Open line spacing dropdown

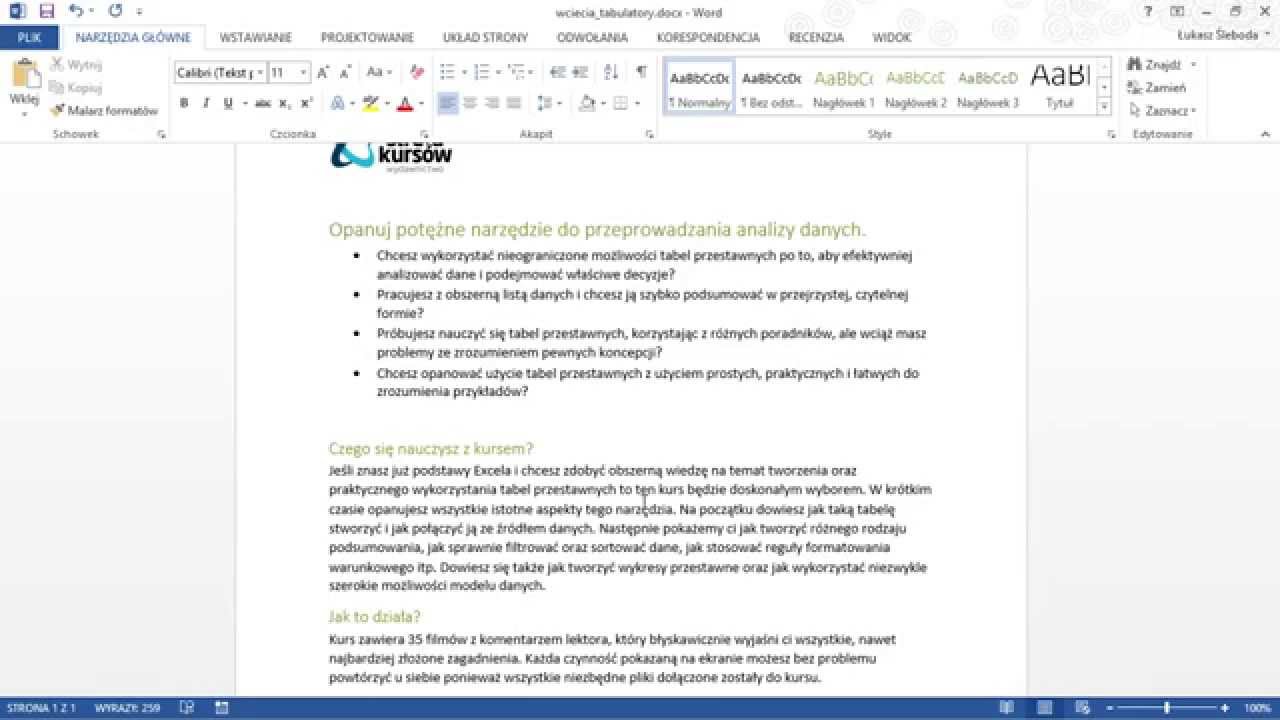coord(561,103)
